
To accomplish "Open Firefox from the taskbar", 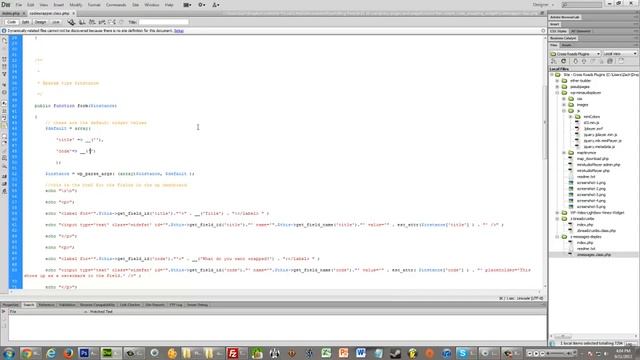I will pos(68,353).
